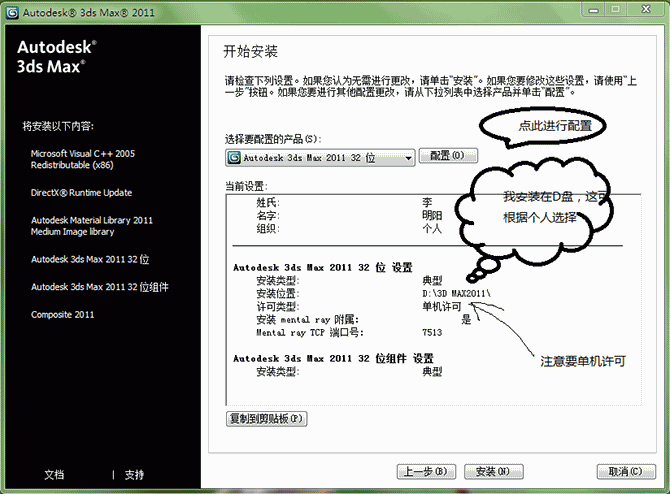This screenshot has height=494, width=670.
Task: Click the Mental ray TCP port value 7513
Action: tap(432, 332)
